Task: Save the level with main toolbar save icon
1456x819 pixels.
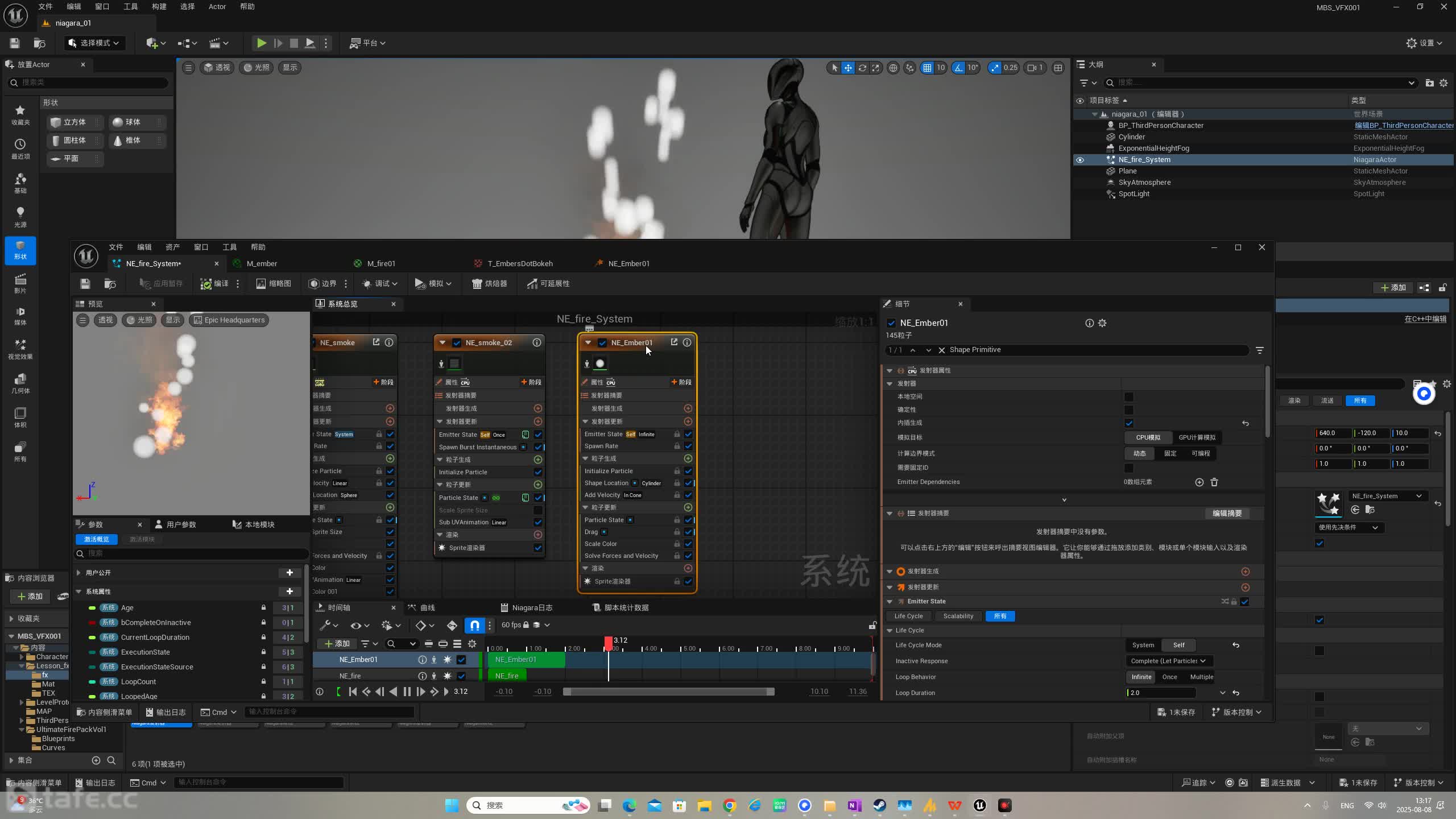Action: [x=15, y=43]
